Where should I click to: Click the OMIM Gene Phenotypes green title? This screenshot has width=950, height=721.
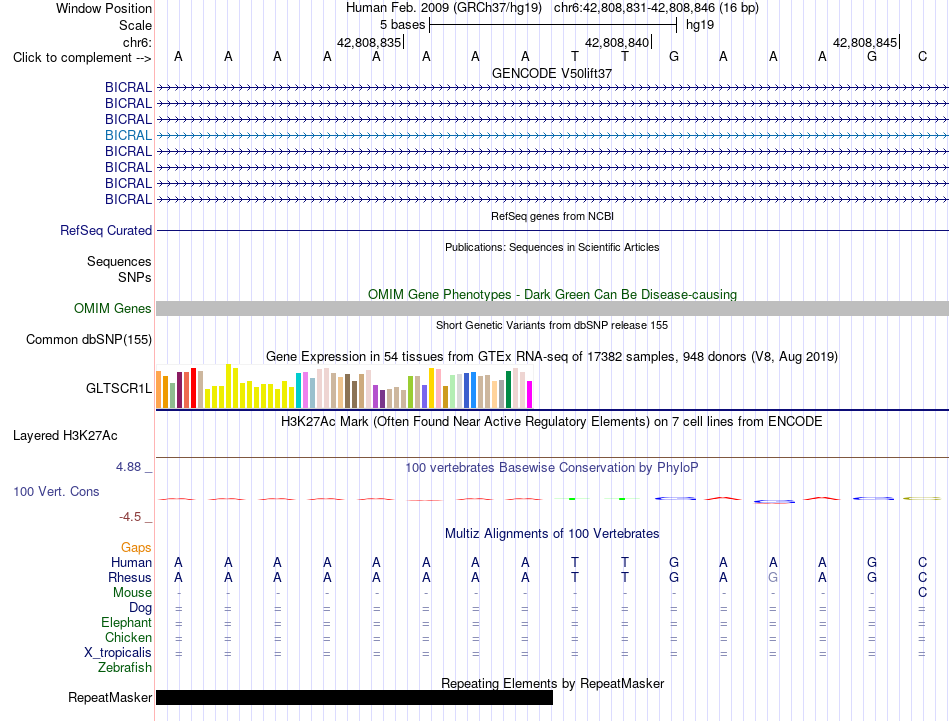click(x=552, y=294)
